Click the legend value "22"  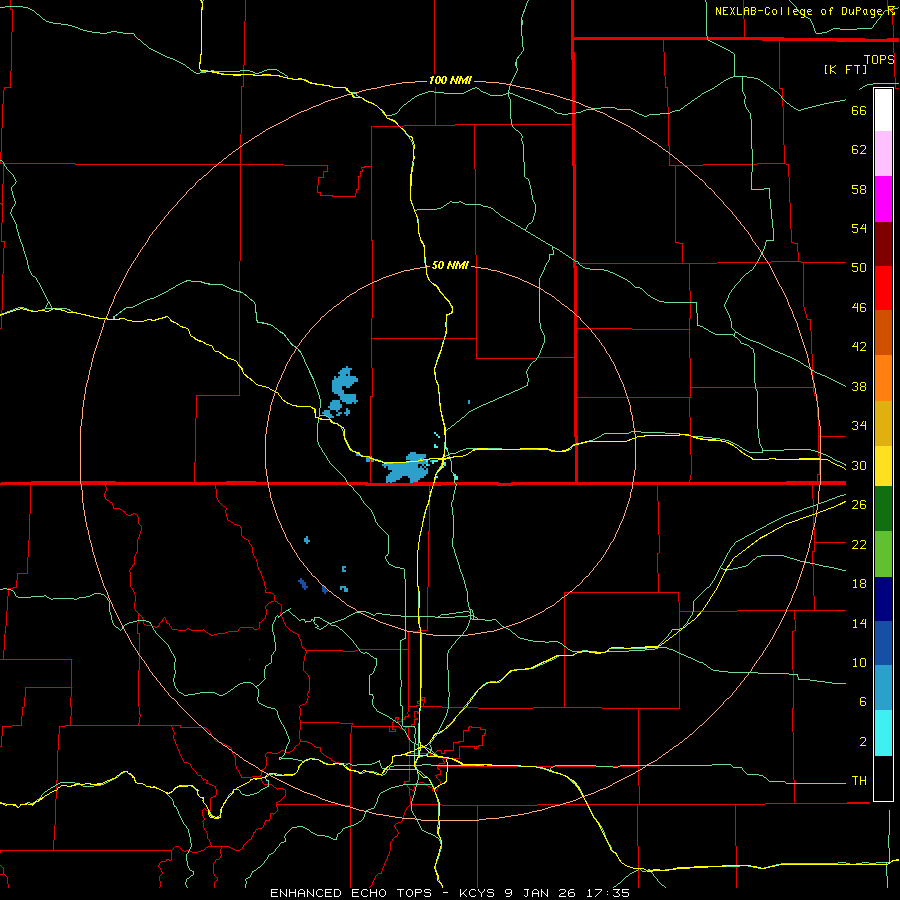[x=859, y=544]
